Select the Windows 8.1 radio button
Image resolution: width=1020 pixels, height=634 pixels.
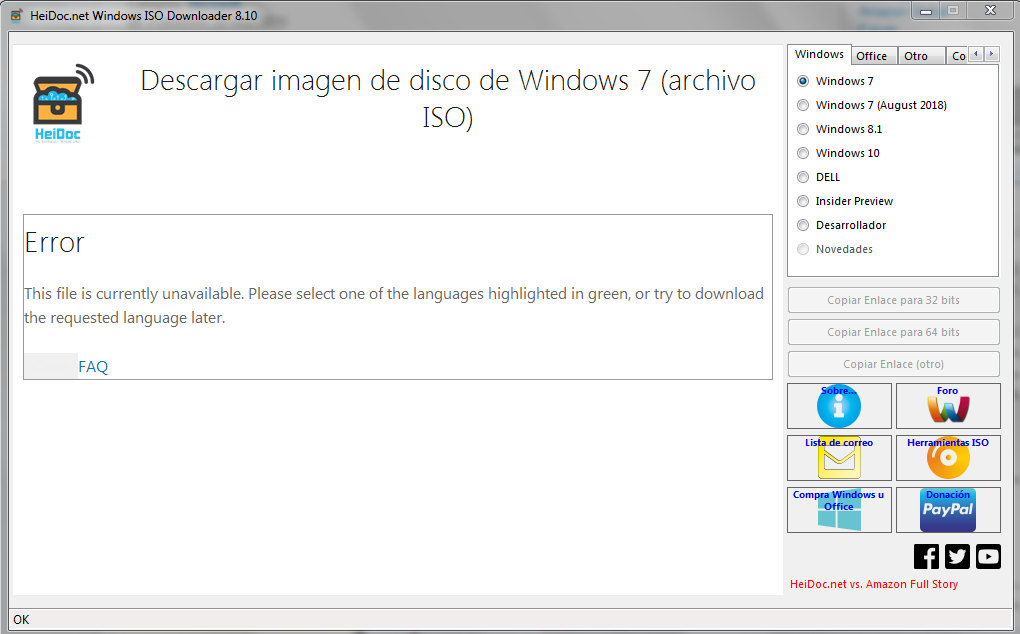803,129
